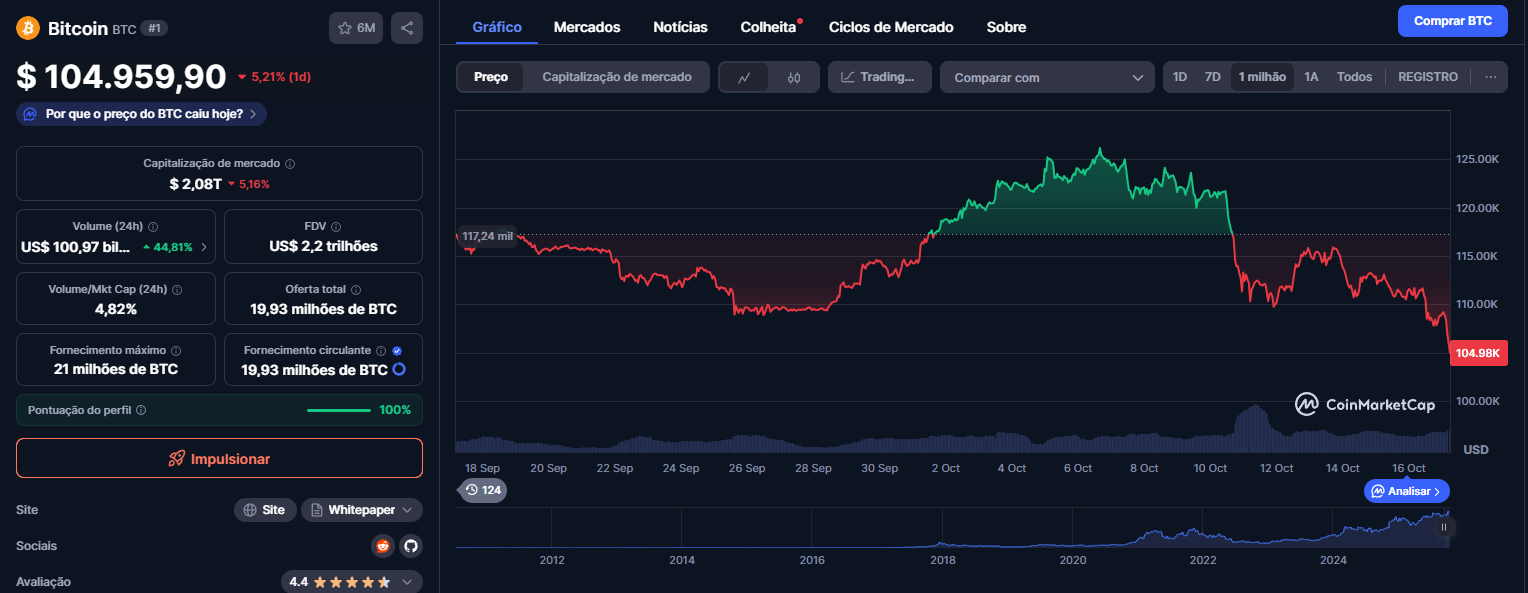Toggle chart to Capitalização de mercado

[616, 77]
